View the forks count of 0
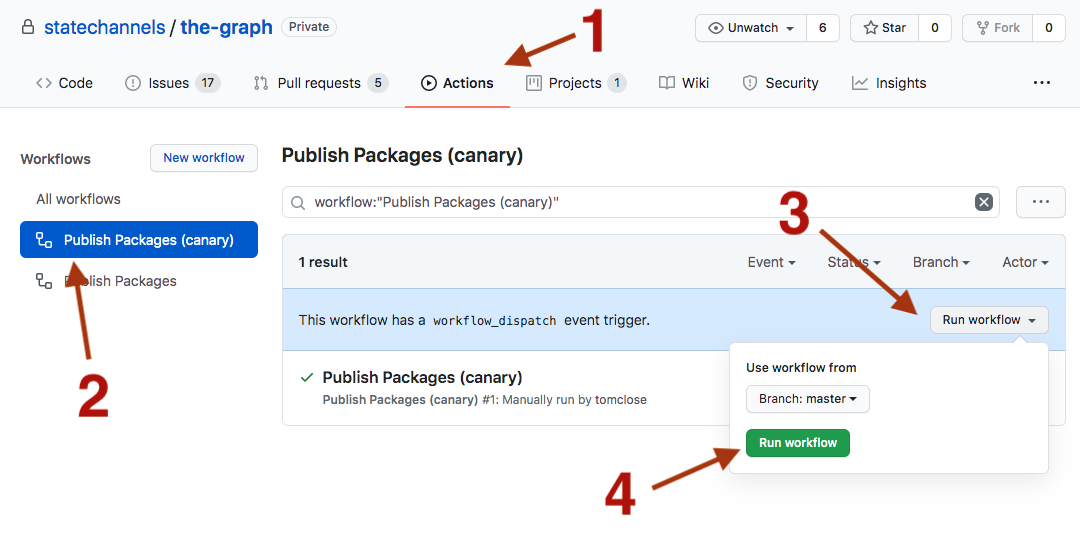The height and width of the screenshot is (547, 1080). pyautogui.click(x=1048, y=28)
